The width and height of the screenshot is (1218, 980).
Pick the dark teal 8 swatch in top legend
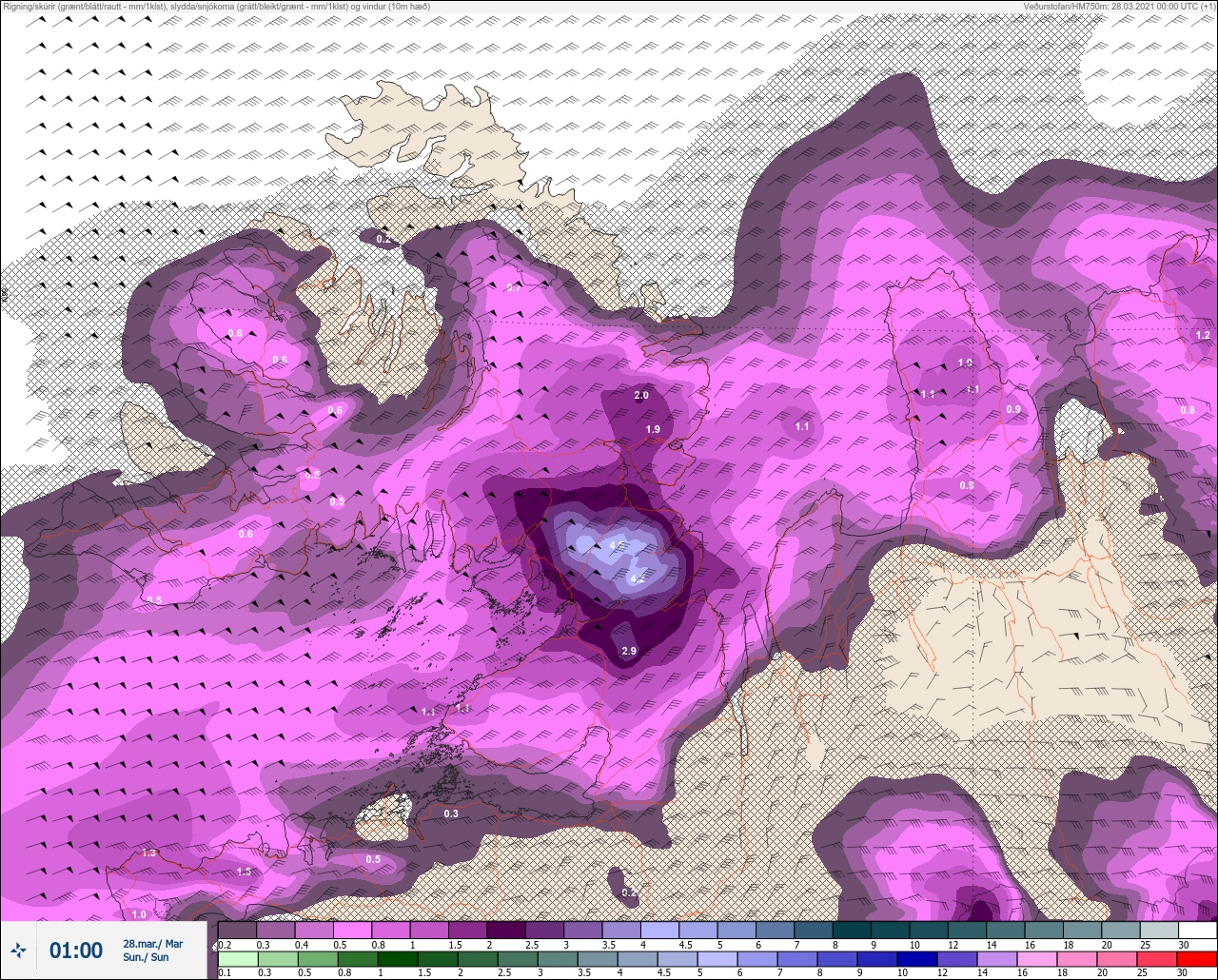point(852,930)
